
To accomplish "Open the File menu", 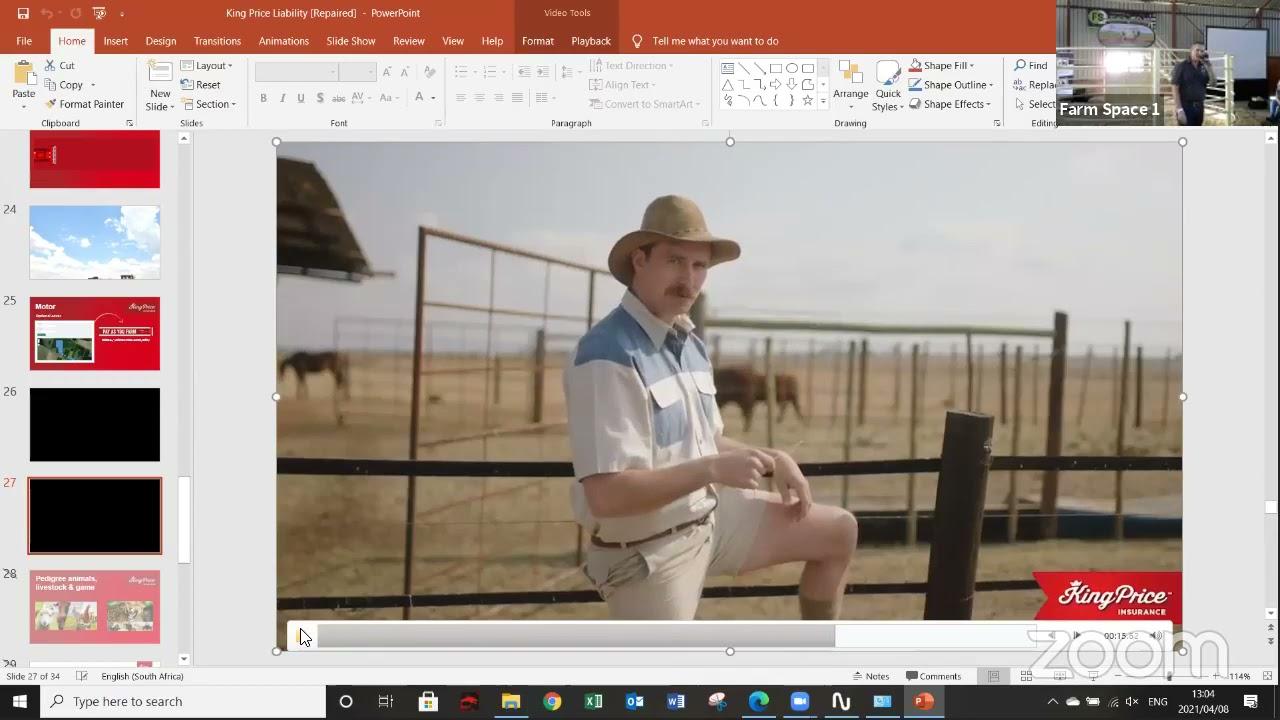I will [x=24, y=41].
